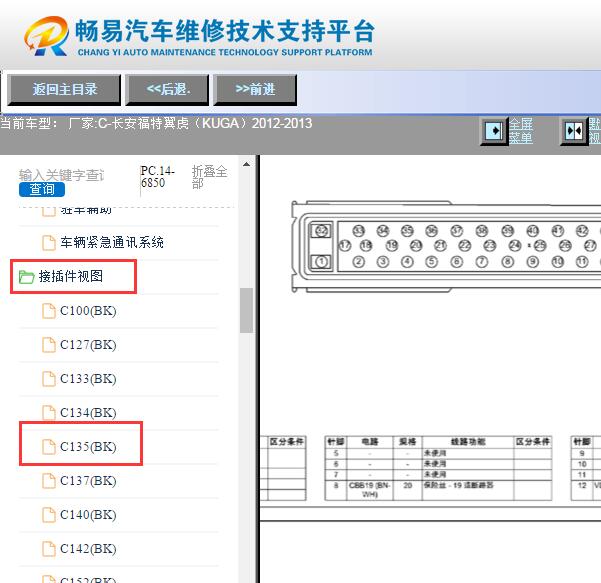The height and width of the screenshot is (583, 601).
Task: Click the page icon next to C140(BK)
Action: [x=49, y=515]
